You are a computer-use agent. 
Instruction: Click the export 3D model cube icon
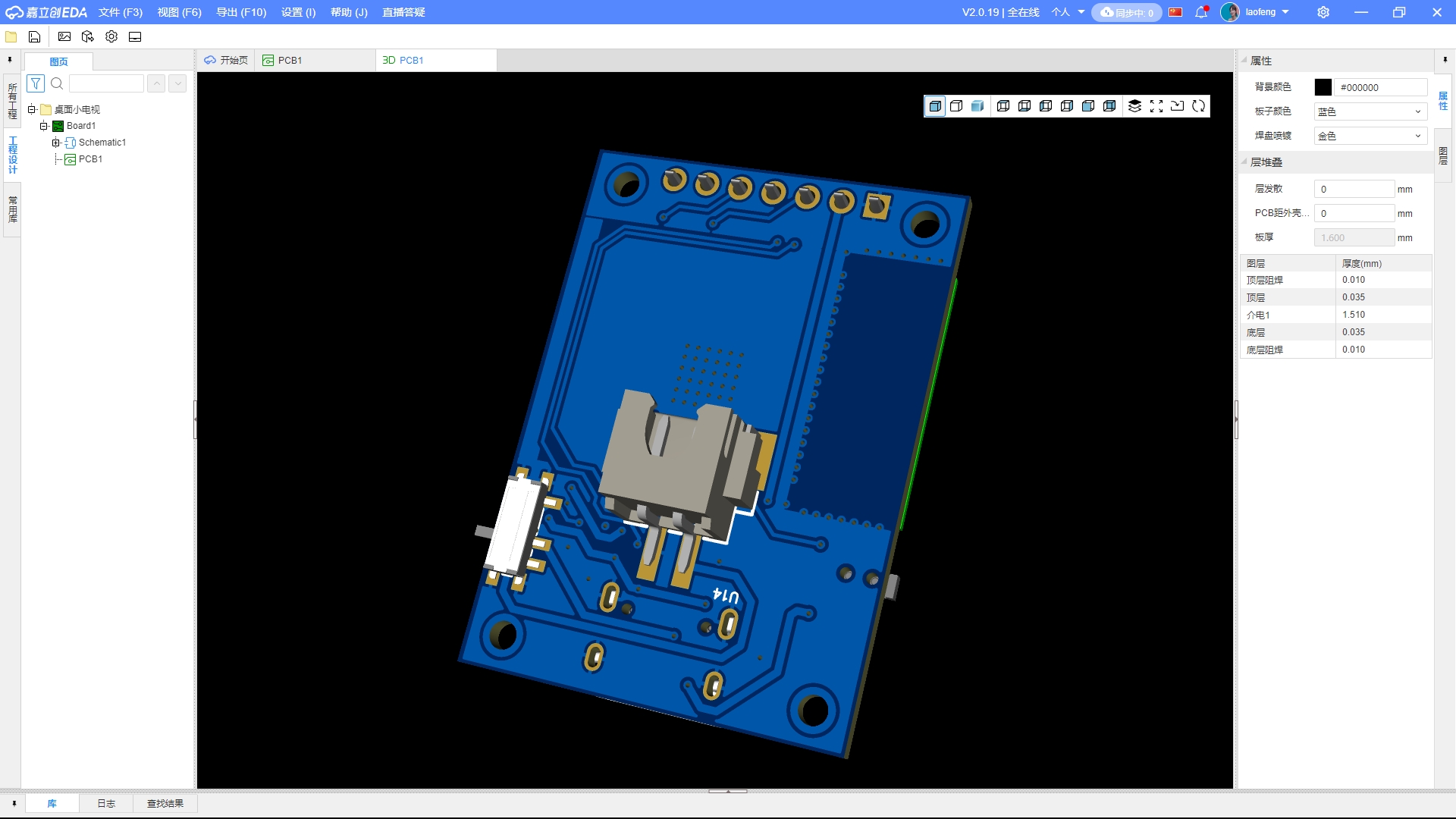(x=88, y=36)
